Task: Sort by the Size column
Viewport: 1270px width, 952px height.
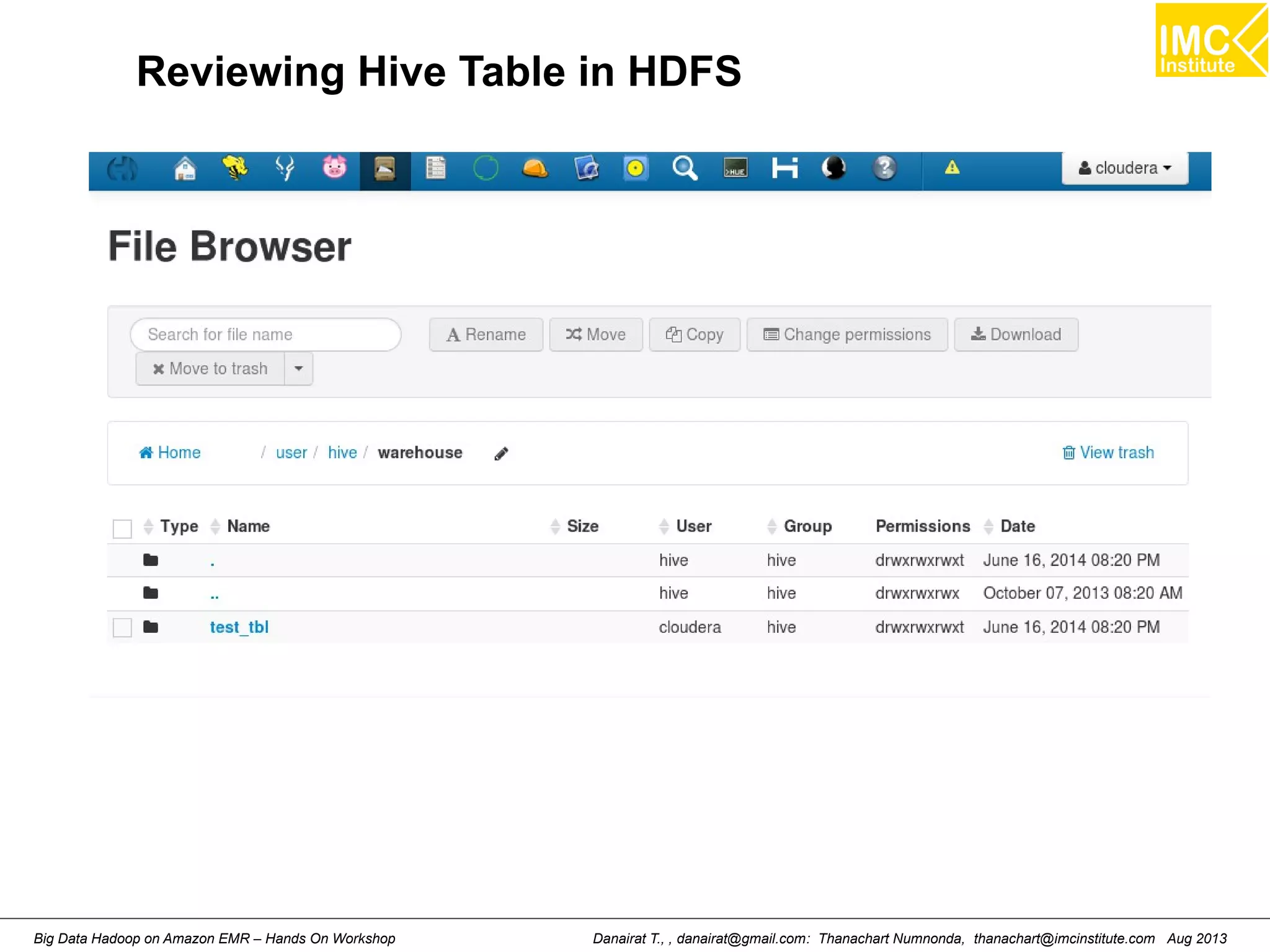Action: [x=574, y=526]
